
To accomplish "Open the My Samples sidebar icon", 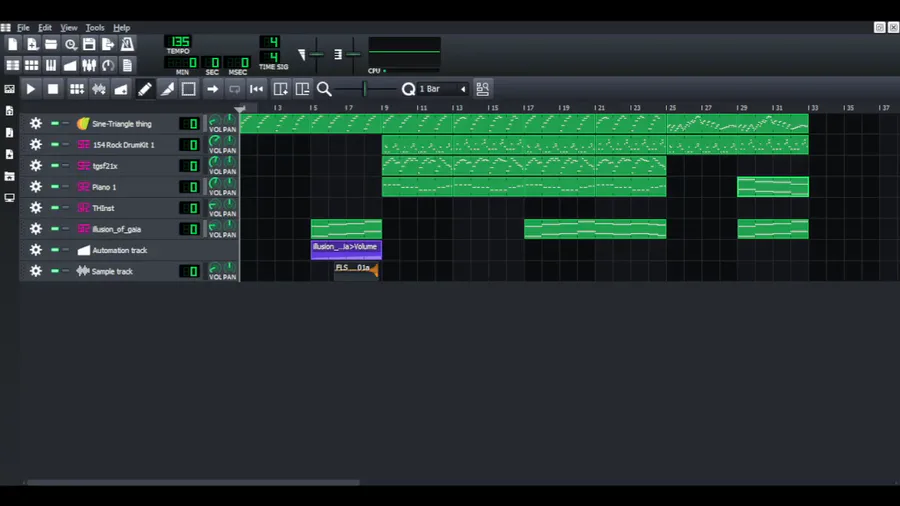I will (x=9, y=133).
